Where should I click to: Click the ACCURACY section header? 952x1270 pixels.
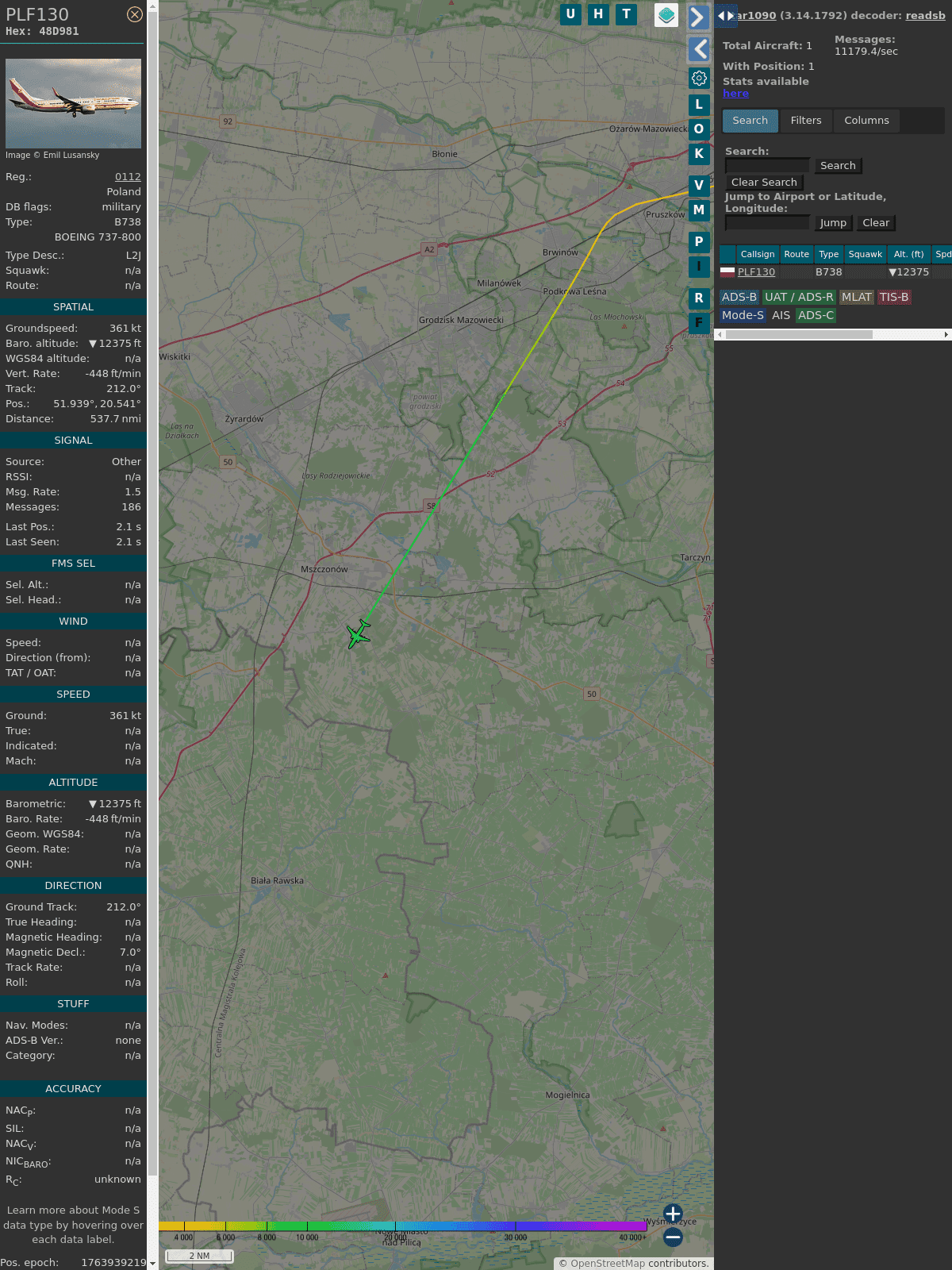click(x=73, y=1089)
